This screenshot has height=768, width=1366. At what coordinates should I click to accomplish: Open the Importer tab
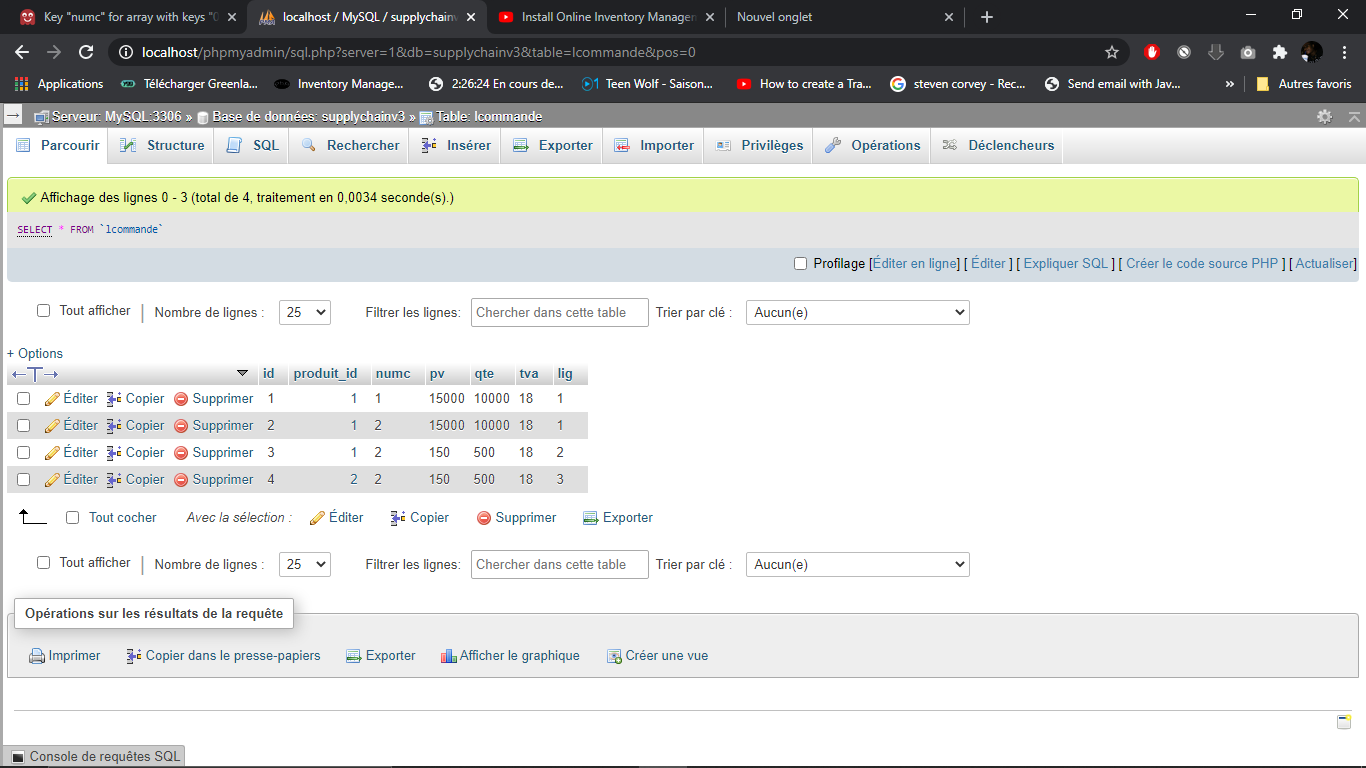point(654,146)
